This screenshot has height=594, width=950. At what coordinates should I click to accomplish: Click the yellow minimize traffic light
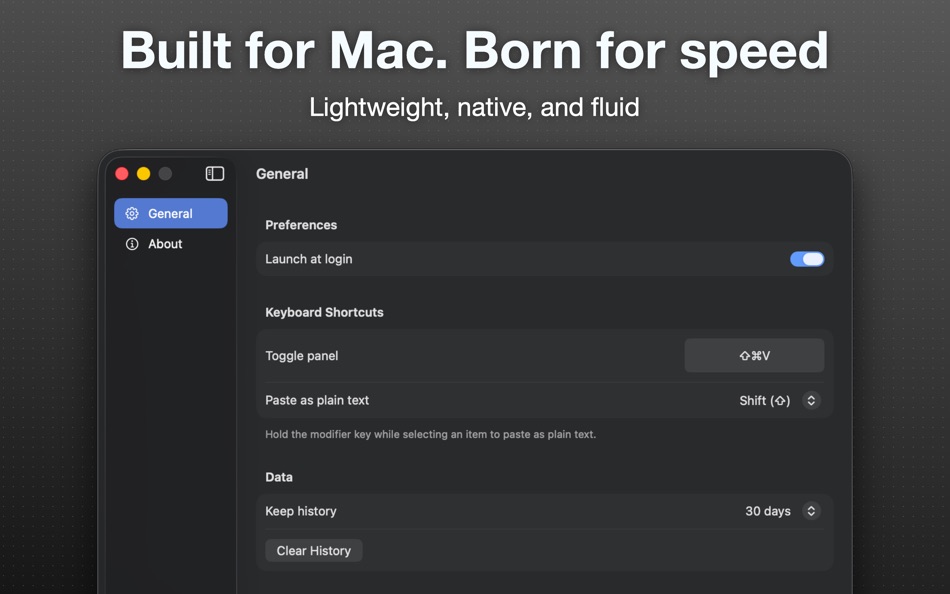[142, 173]
